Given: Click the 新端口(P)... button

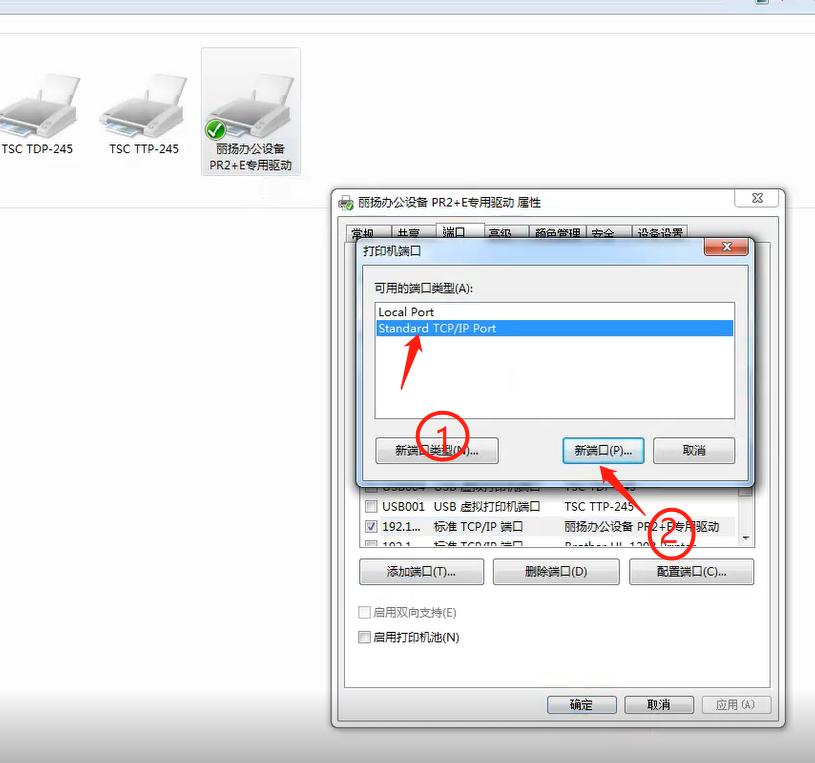Looking at the screenshot, I should tap(603, 451).
